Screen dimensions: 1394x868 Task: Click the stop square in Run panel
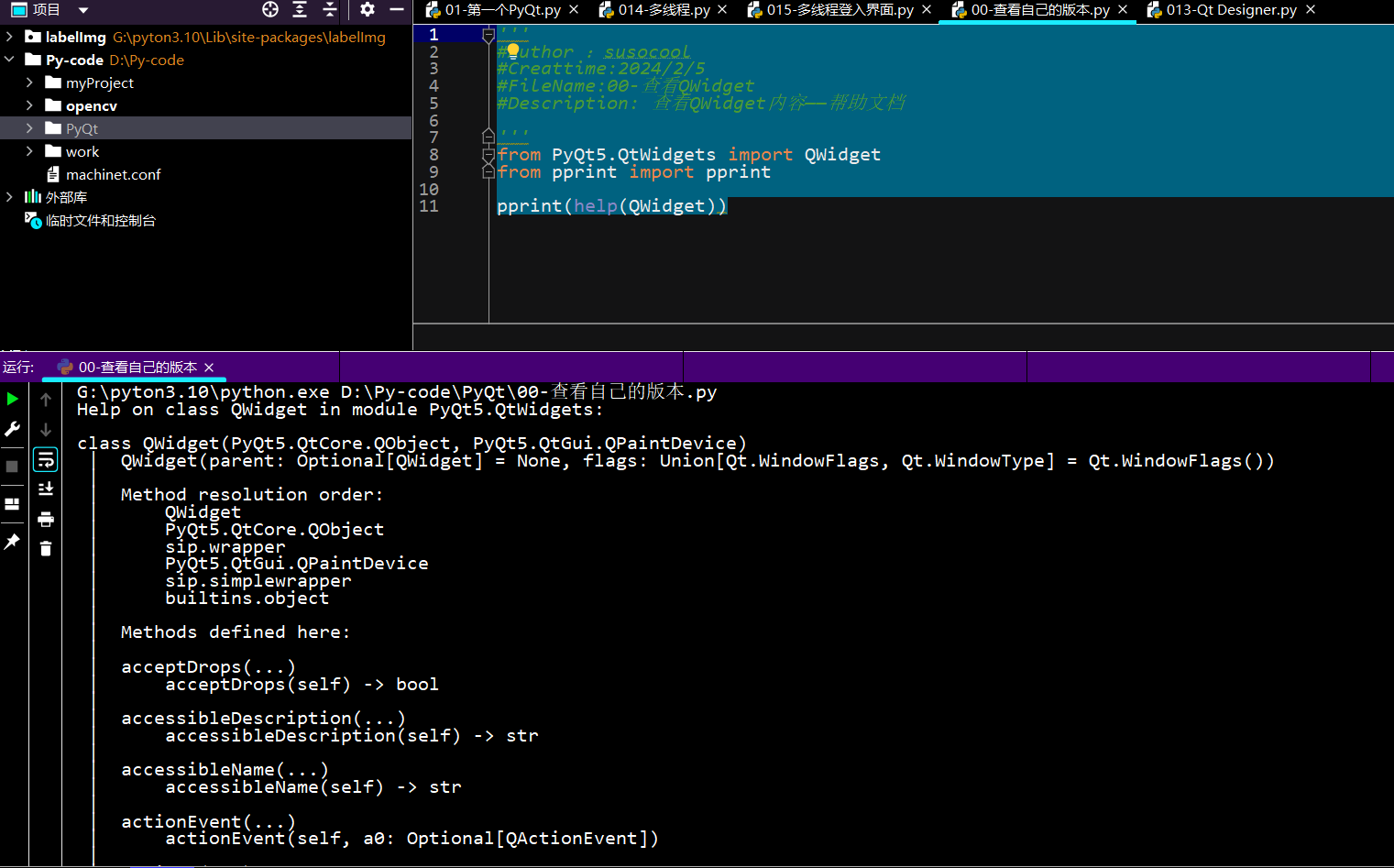pyautogui.click(x=12, y=467)
